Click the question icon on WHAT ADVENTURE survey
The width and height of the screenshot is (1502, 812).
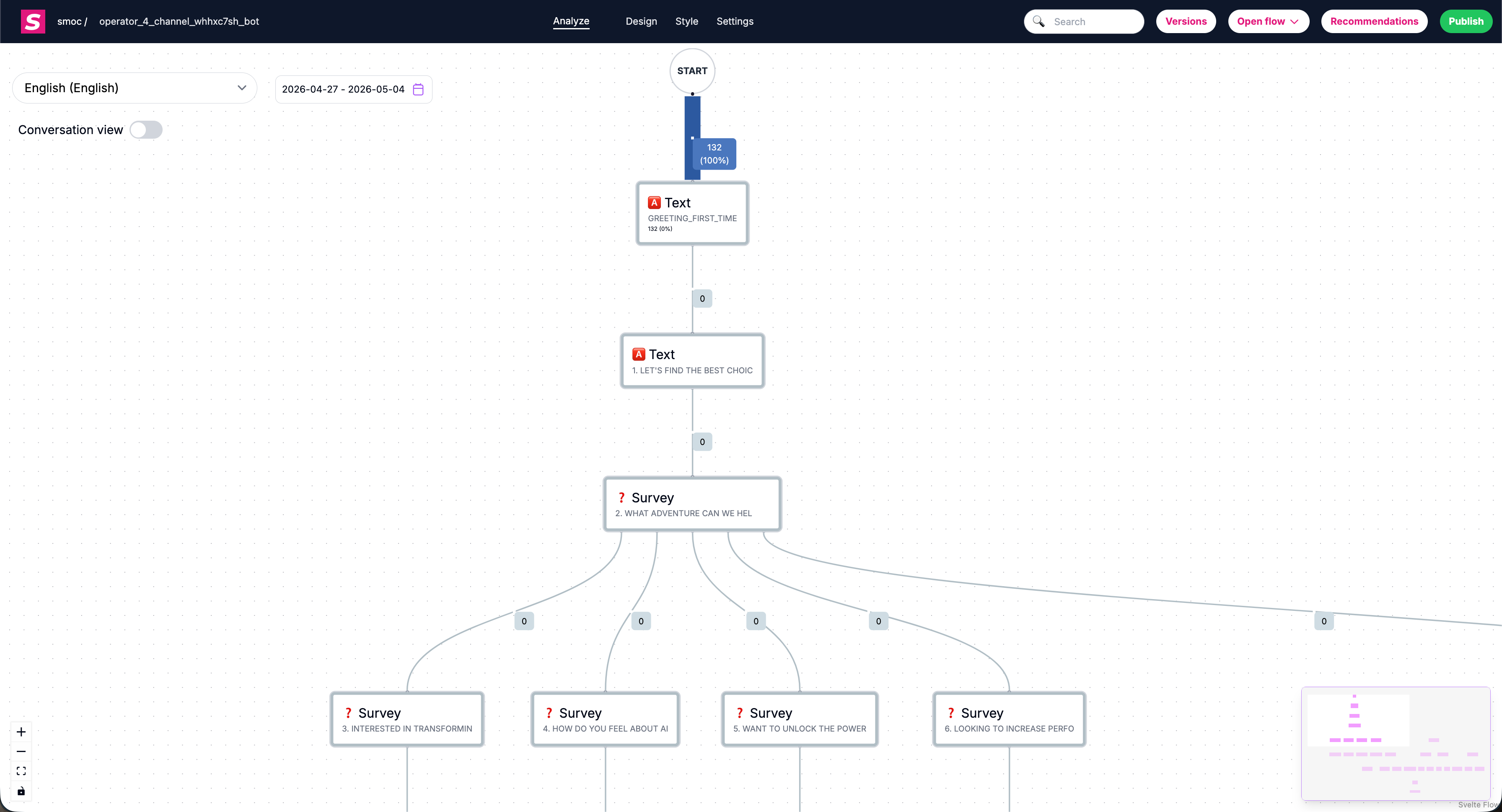622,498
